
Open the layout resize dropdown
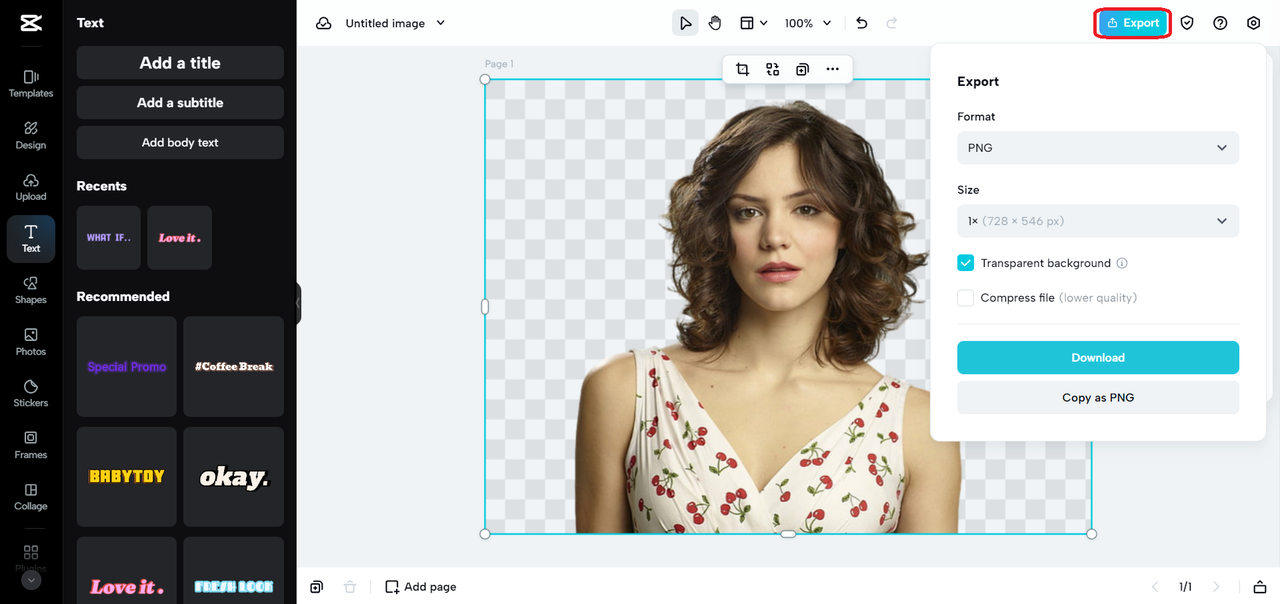pyautogui.click(x=753, y=23)
